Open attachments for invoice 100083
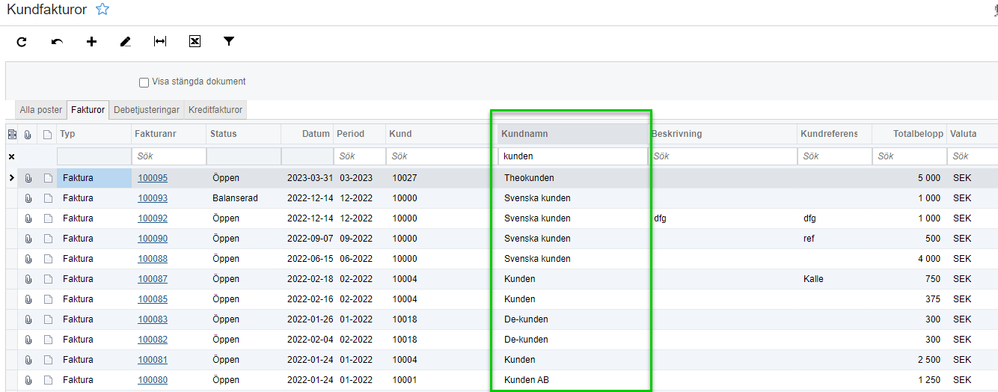Viewport: 998px width, 392px height. pyautogui.click(x=28, y=319)
